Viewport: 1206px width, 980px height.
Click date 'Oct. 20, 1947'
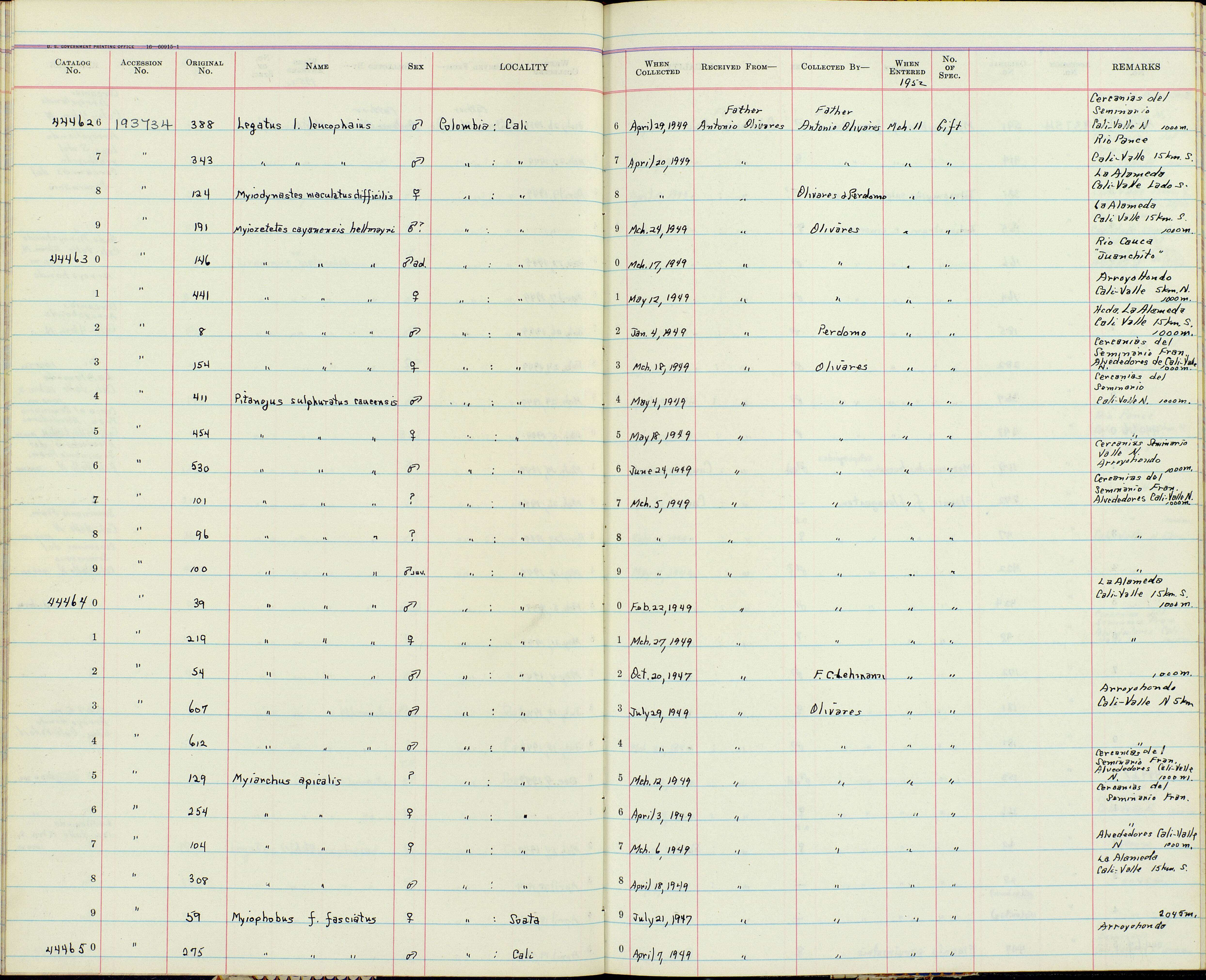coord(662,676)
